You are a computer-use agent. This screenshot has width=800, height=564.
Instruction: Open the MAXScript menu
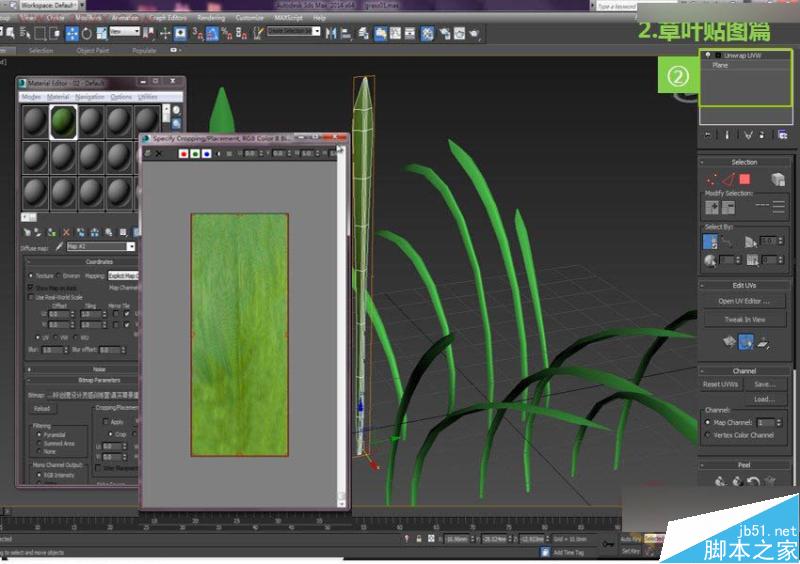coord(288,18)
